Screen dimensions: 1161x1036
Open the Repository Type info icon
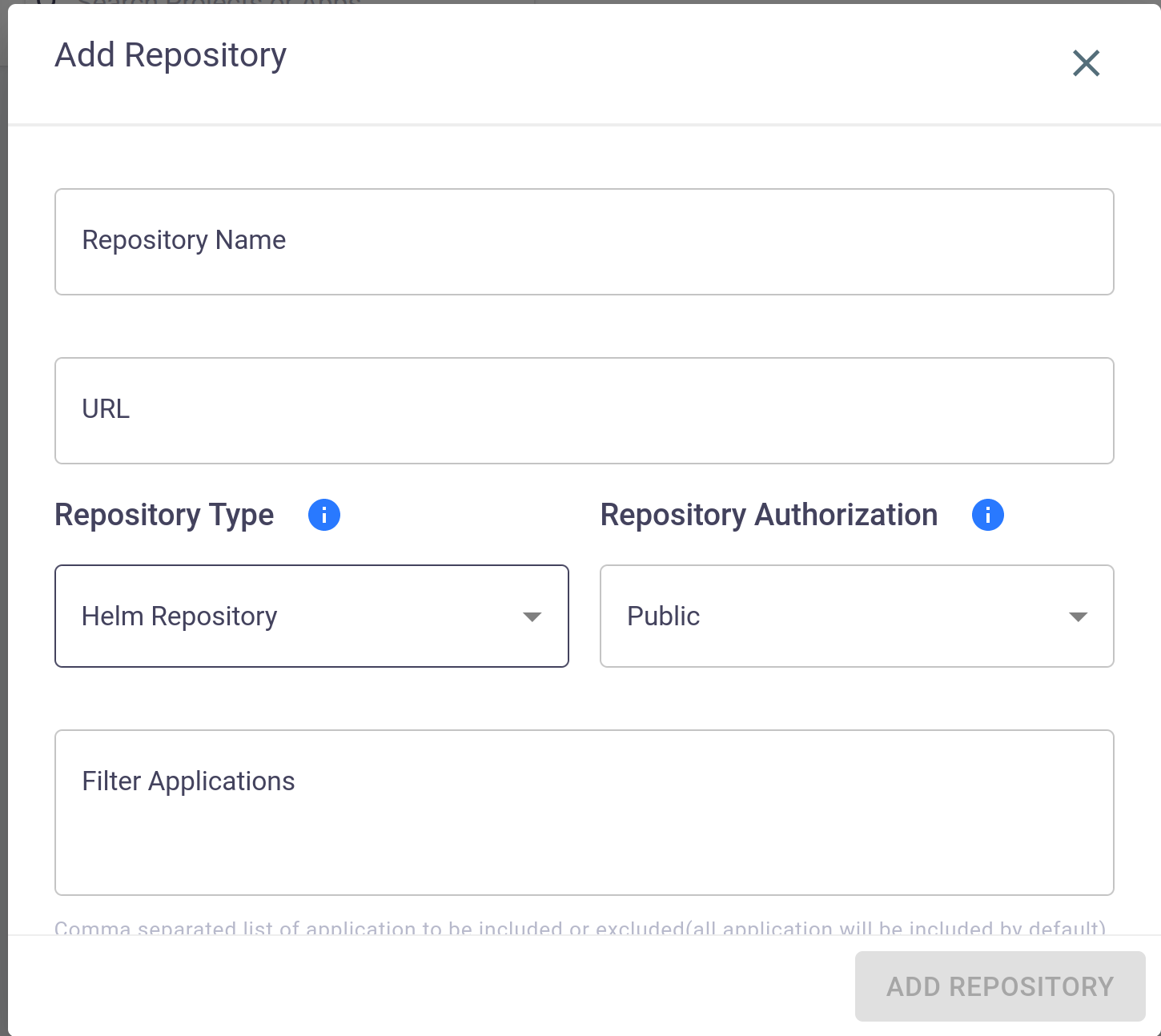tap(324, 515)
